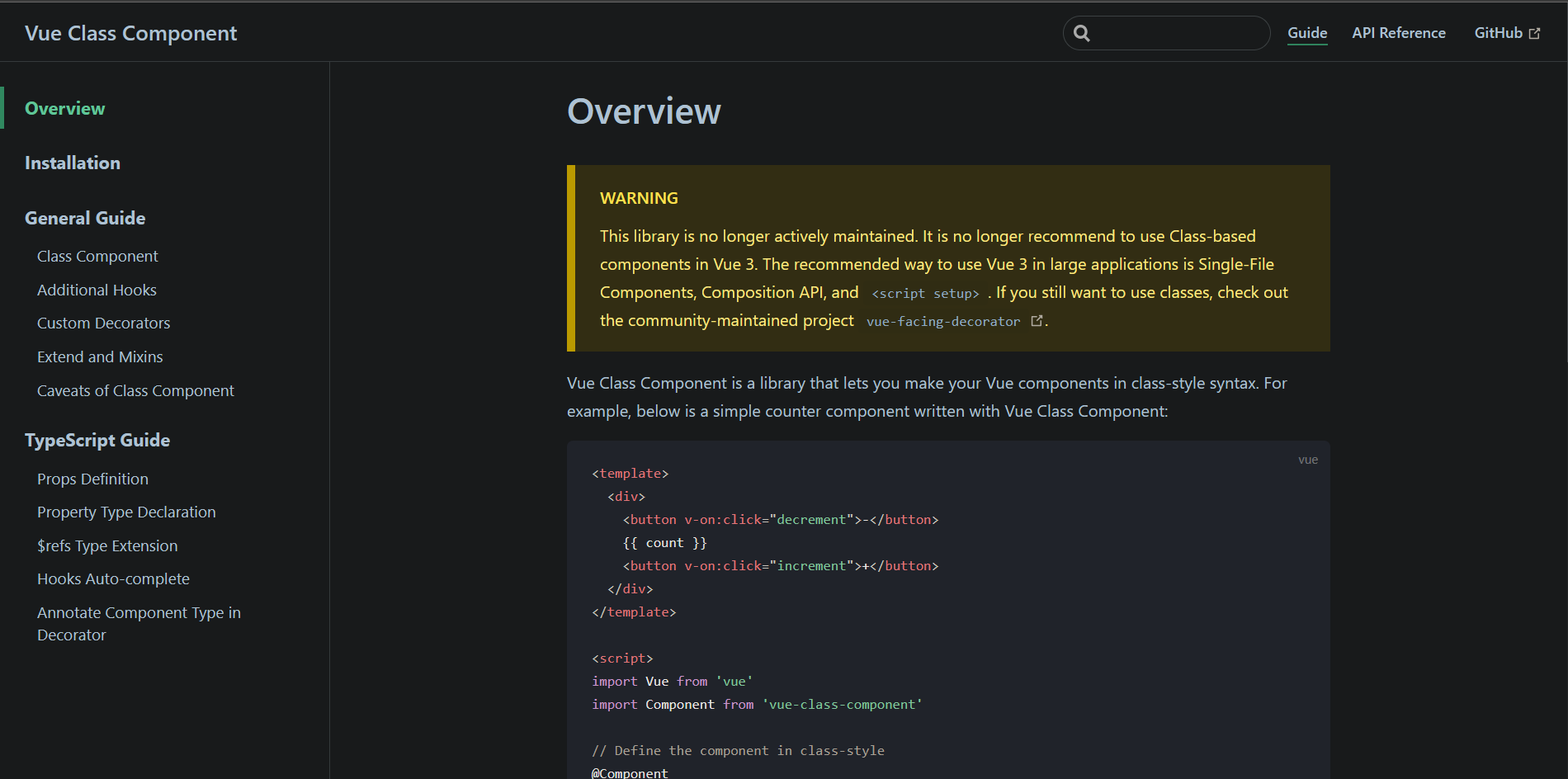Open Caveats of Class Component page
Viewport: 1568px width, 779px height.
(135, 391)
